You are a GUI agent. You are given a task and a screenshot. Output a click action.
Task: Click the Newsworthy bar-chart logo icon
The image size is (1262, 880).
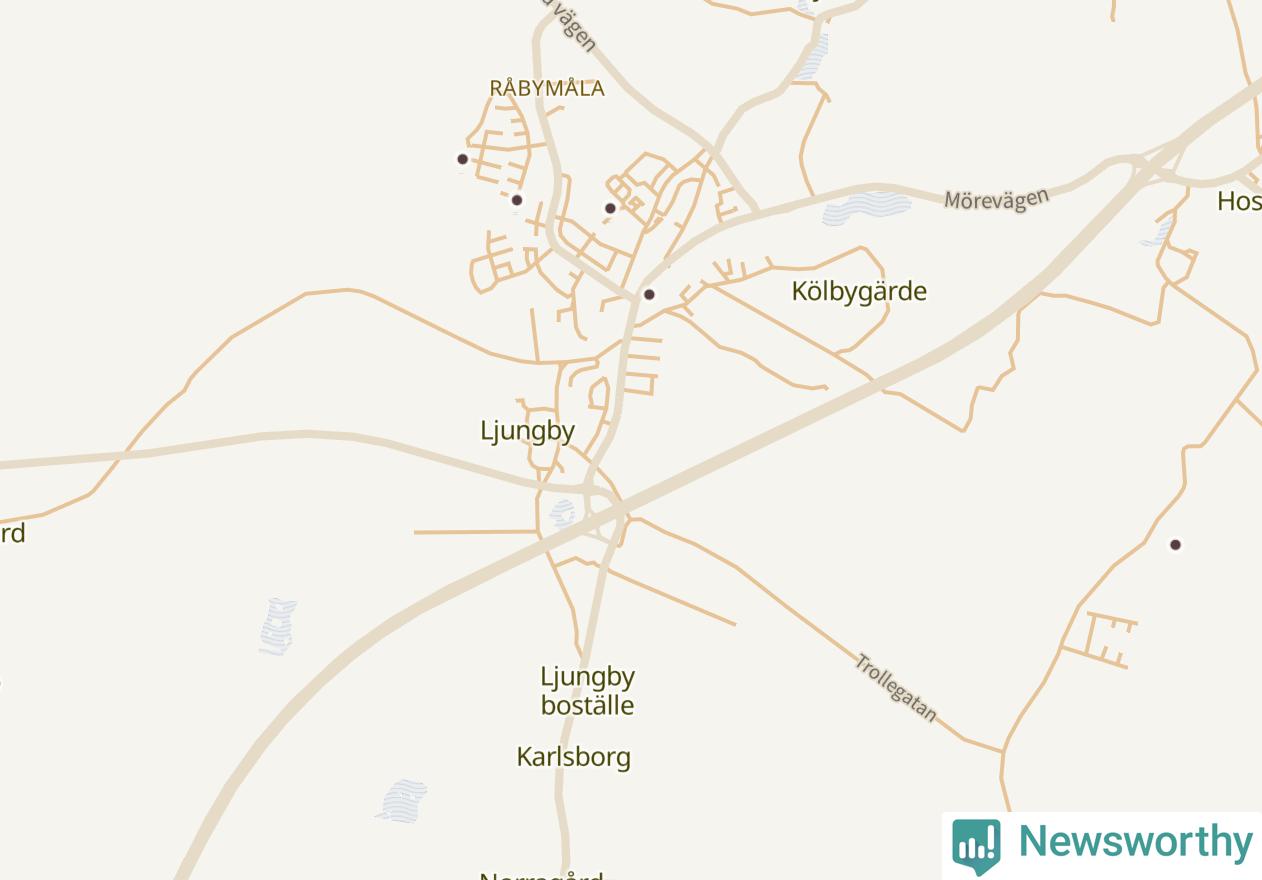pos(976,845)
